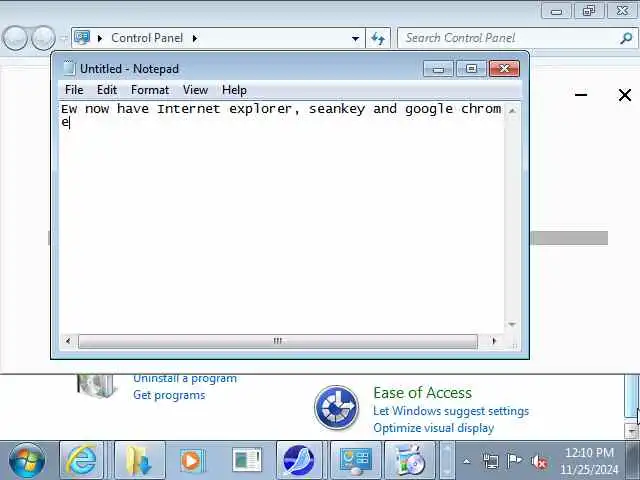The height and width of the screenshot is (480, 640).
Task: Open the Notepad File menu
Action: 74,90
